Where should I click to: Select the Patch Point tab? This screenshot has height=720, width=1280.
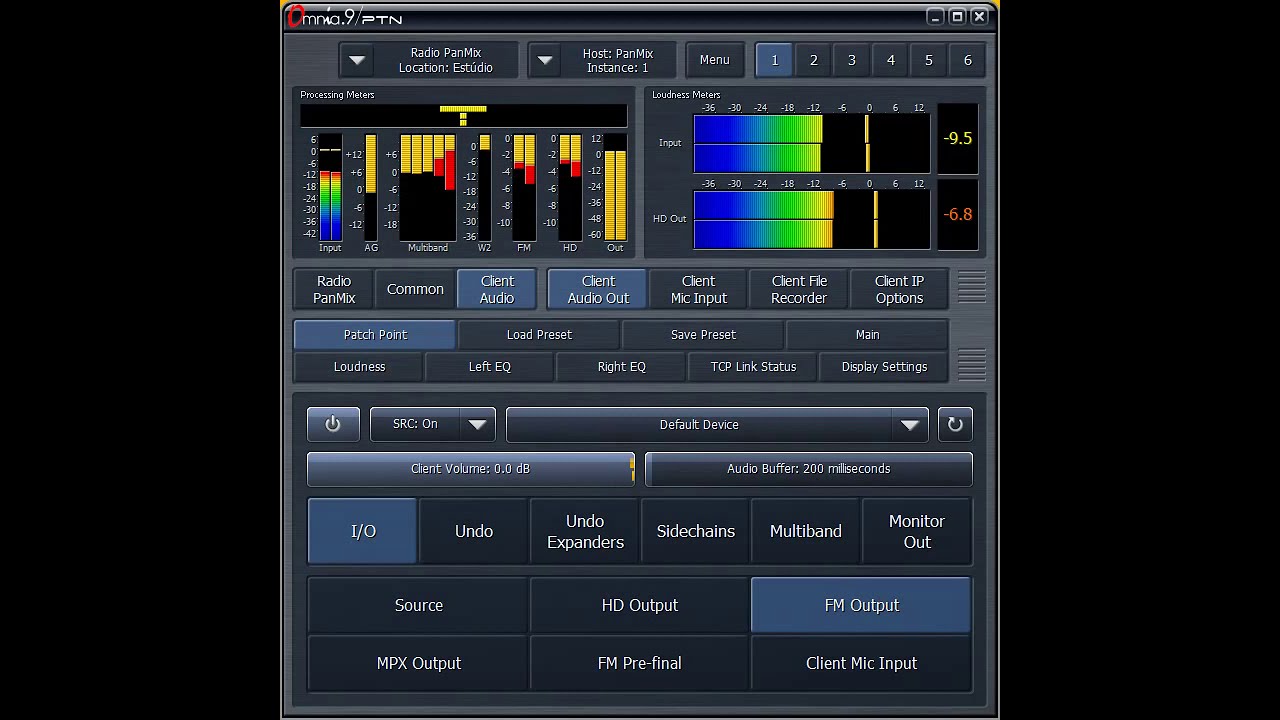coord(375,334)
